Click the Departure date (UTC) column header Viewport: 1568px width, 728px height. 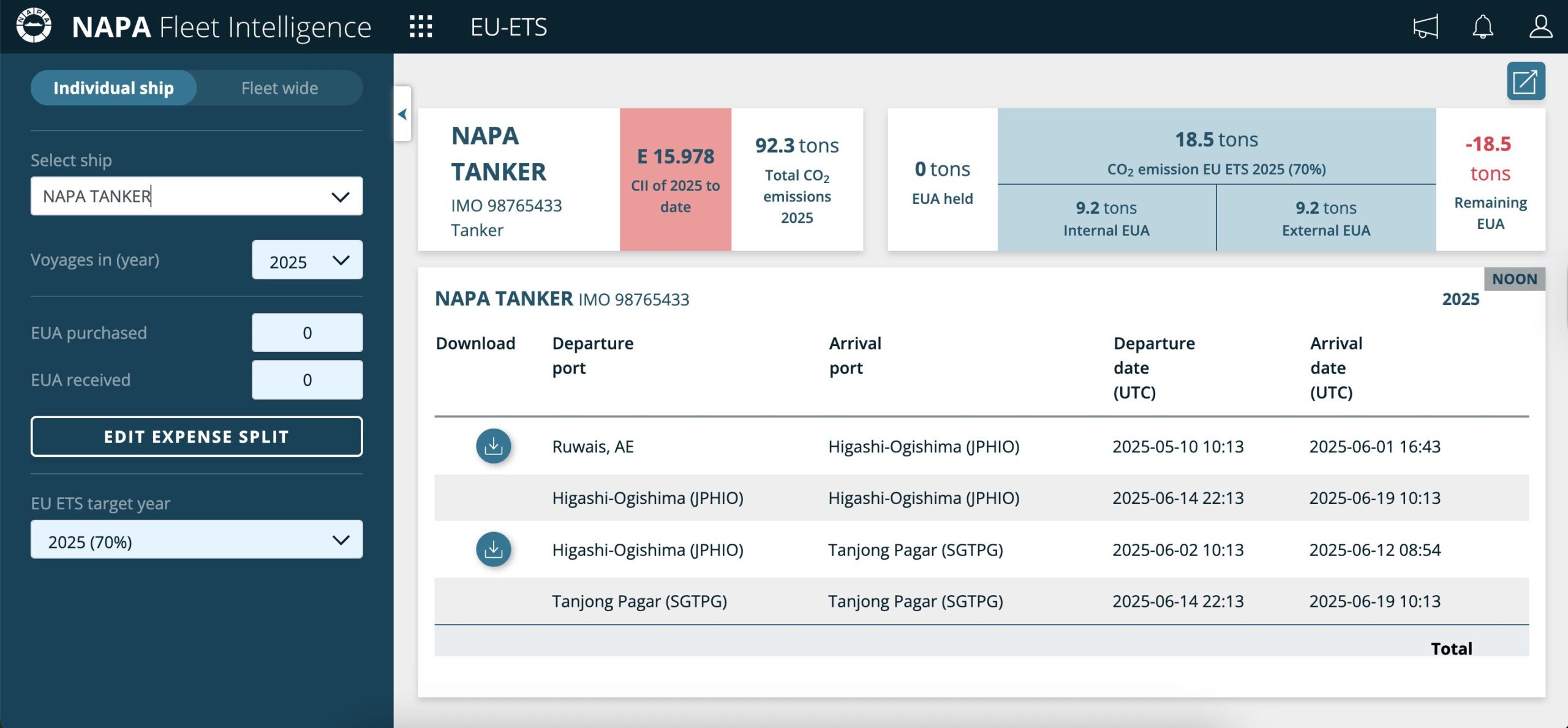click(x=1154, y=367)
